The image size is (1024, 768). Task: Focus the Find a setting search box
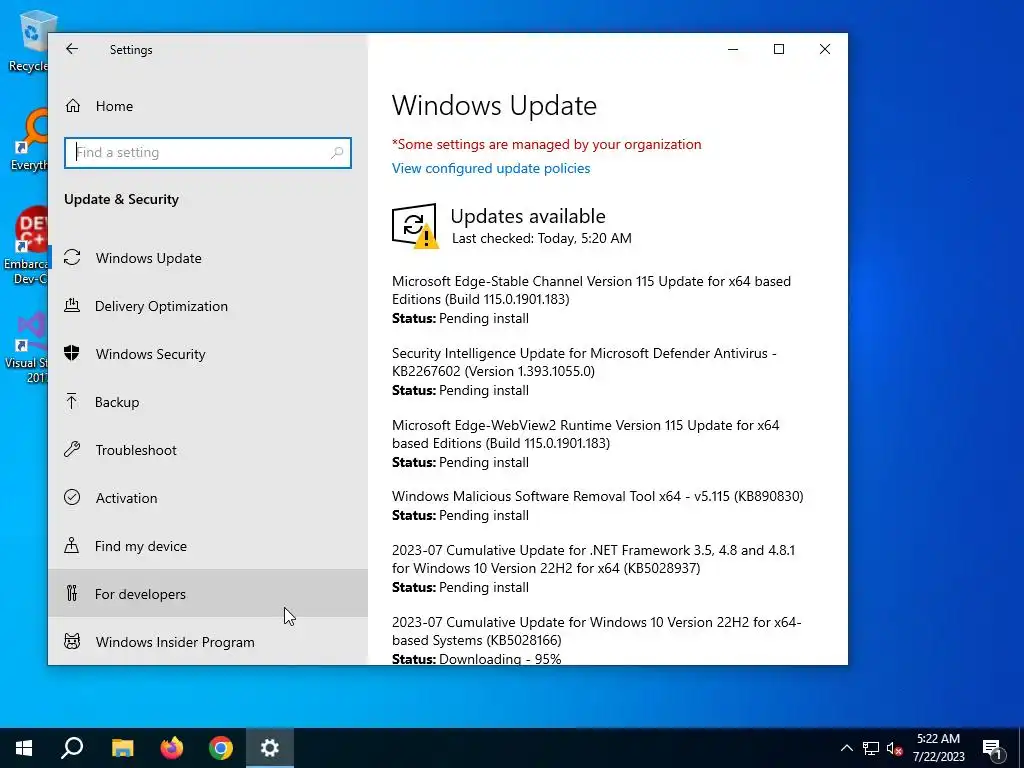(x=208, y=153)
